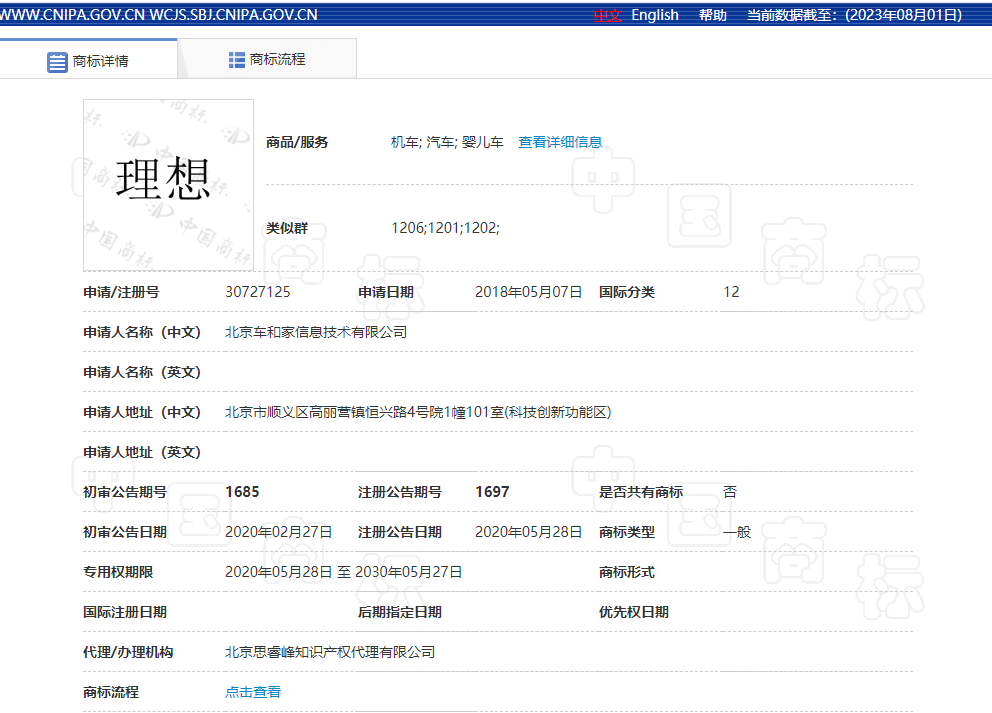Click the registration number 30727125
Viewport: 992px width, 713px height.
click(262, 291)
